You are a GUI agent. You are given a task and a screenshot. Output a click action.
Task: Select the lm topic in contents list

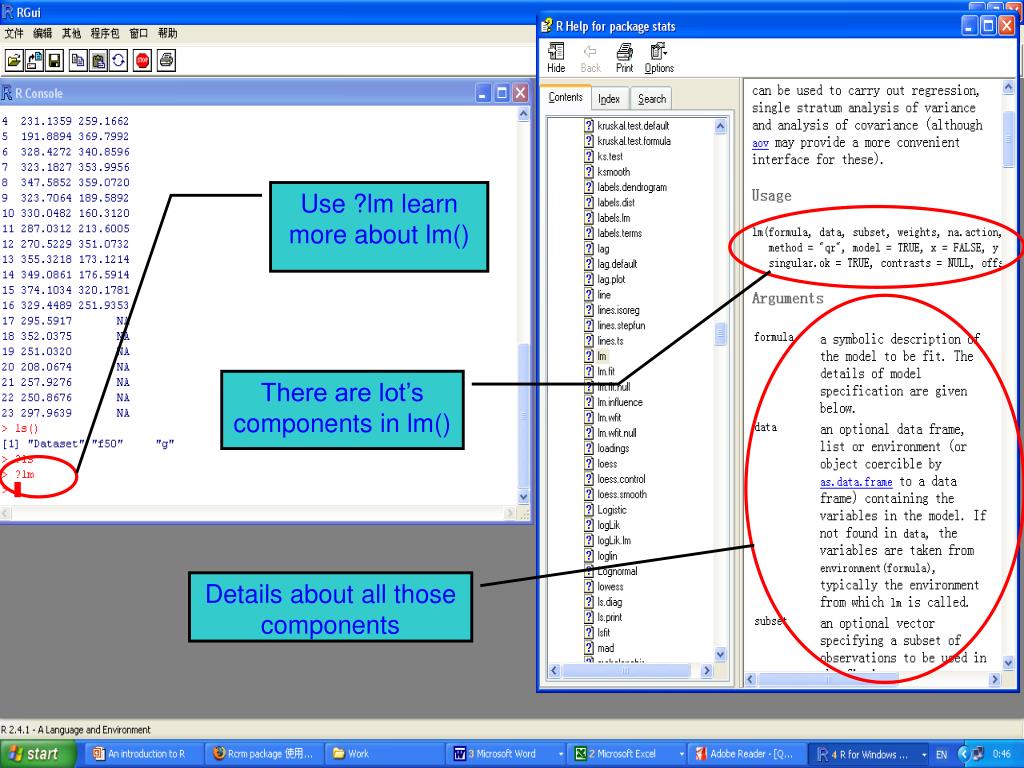click(x=601, y=356)
